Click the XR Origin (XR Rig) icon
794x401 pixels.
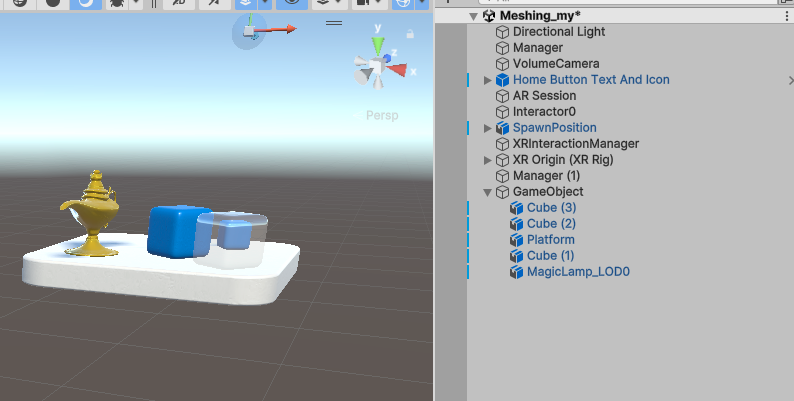pos(502,160)
